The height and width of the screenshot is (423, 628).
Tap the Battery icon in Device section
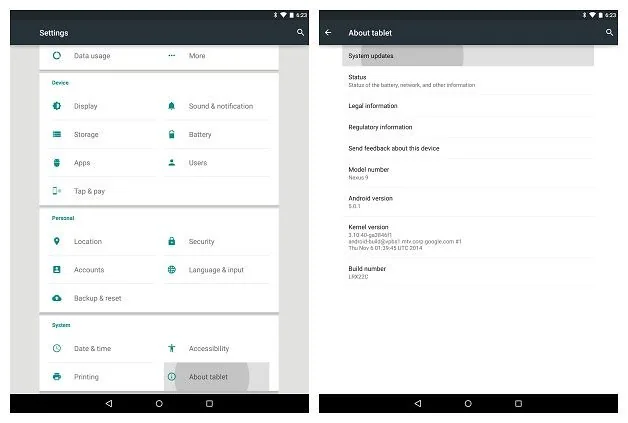pos(171,134)
